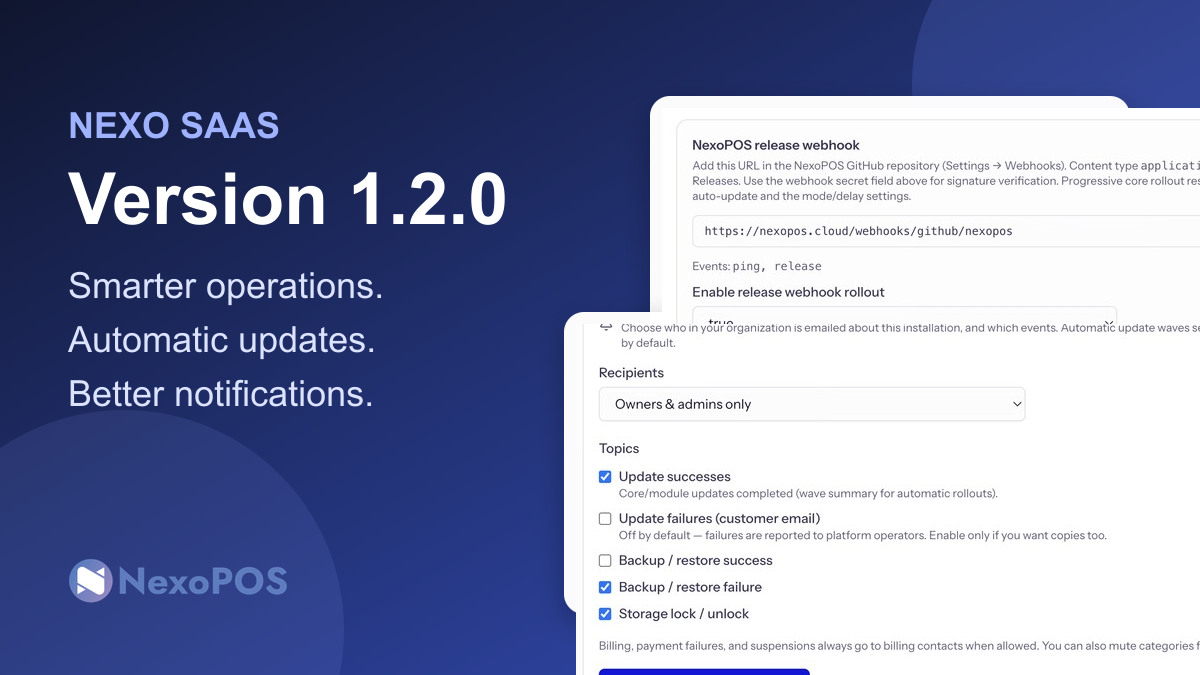Screen dimensions: 1200x675
Task: Click 'Smarter operations.' text
Action: pyautogui.click(x=226, y=287)
